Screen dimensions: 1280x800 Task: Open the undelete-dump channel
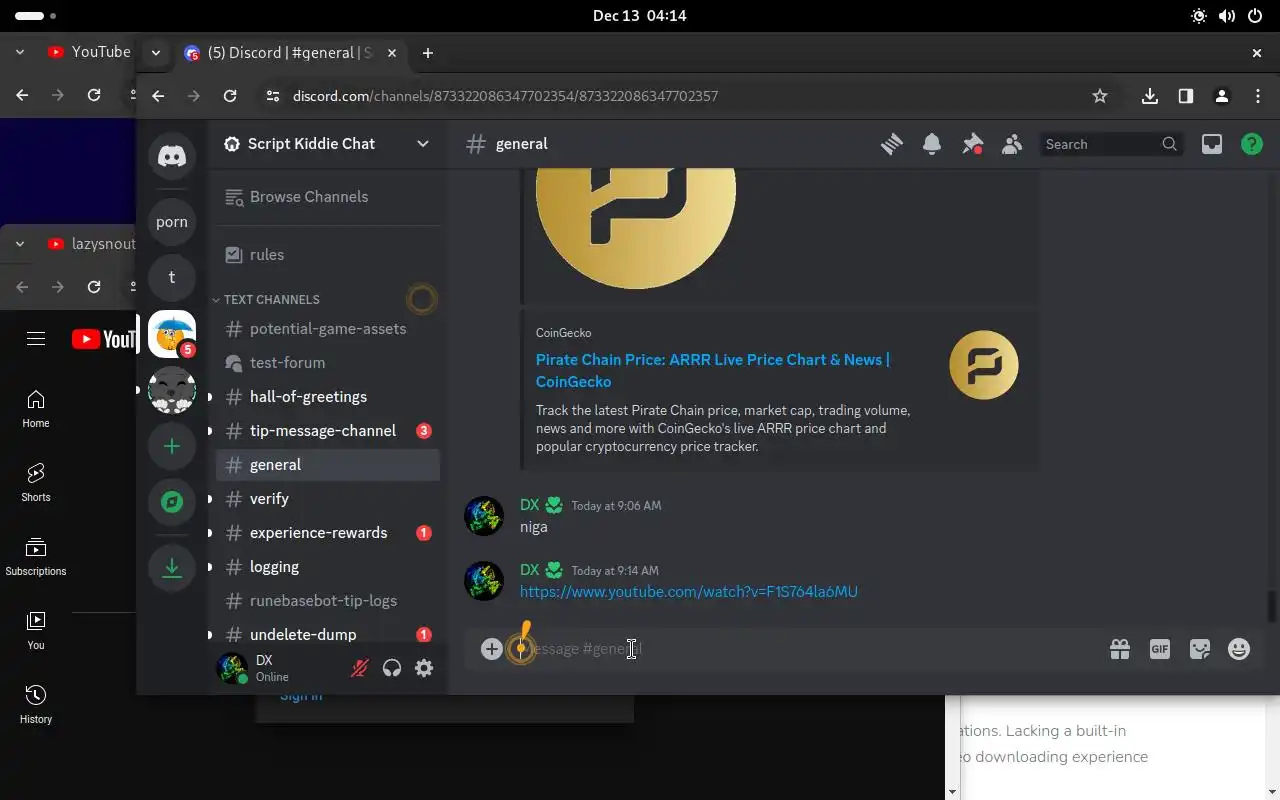tap(328, 635)
